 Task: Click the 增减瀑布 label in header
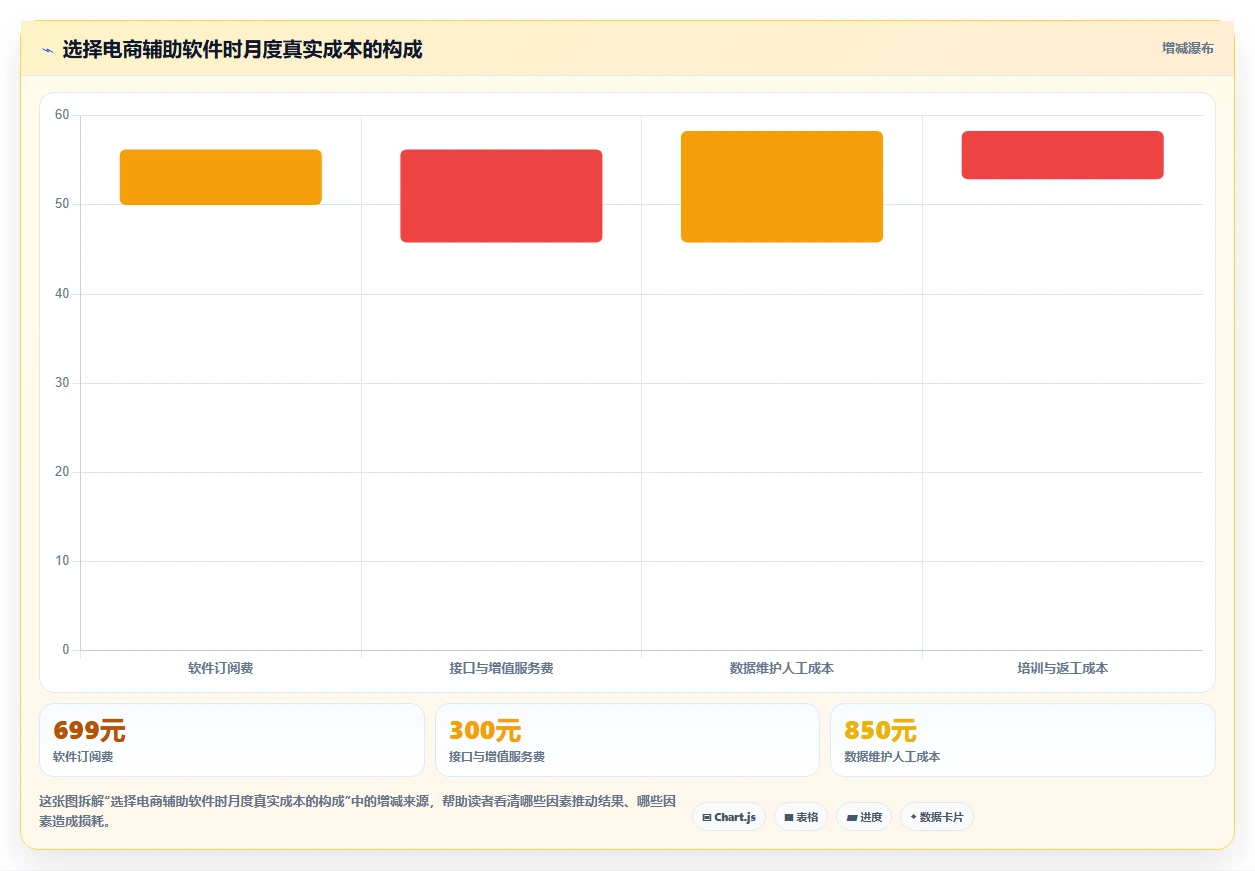[1188, 48]
